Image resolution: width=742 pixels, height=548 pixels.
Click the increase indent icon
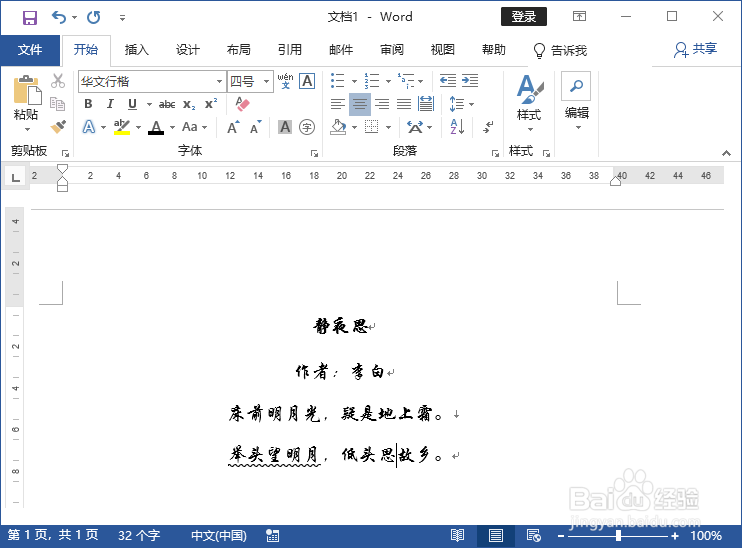tap(470, 80)
